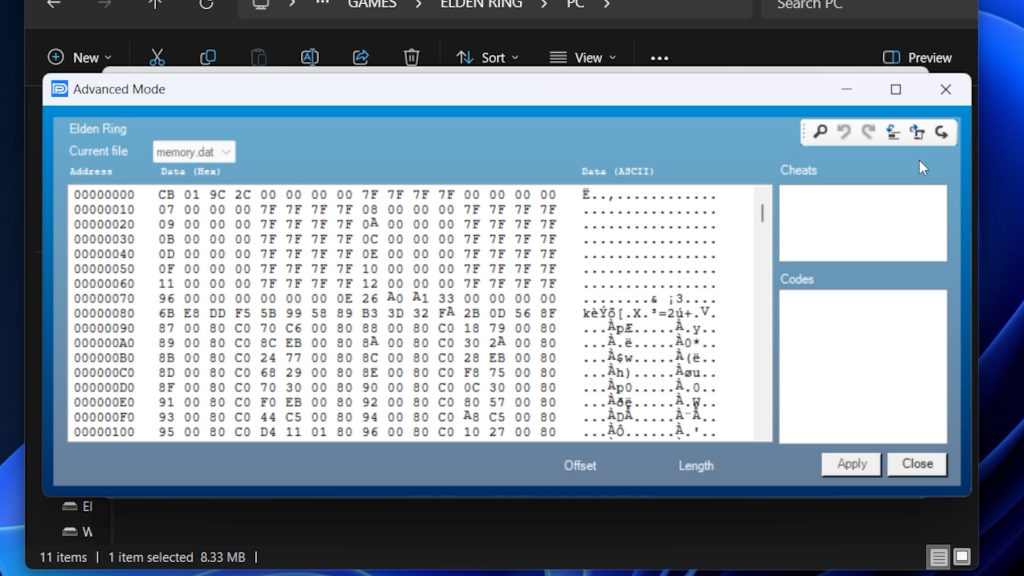Expand the View dropdown menu
This screenshot has width=1024, height=576.
click(583, 58)
